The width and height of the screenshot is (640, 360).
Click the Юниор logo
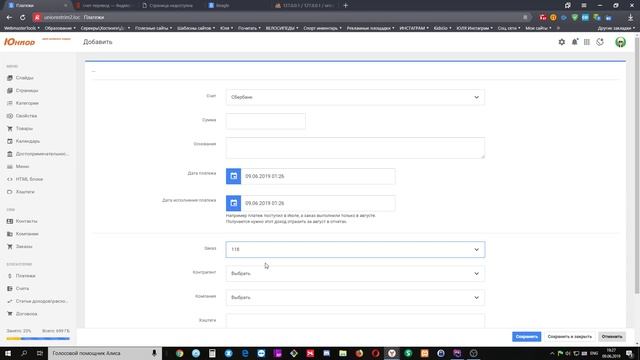(x=19, y=42)
